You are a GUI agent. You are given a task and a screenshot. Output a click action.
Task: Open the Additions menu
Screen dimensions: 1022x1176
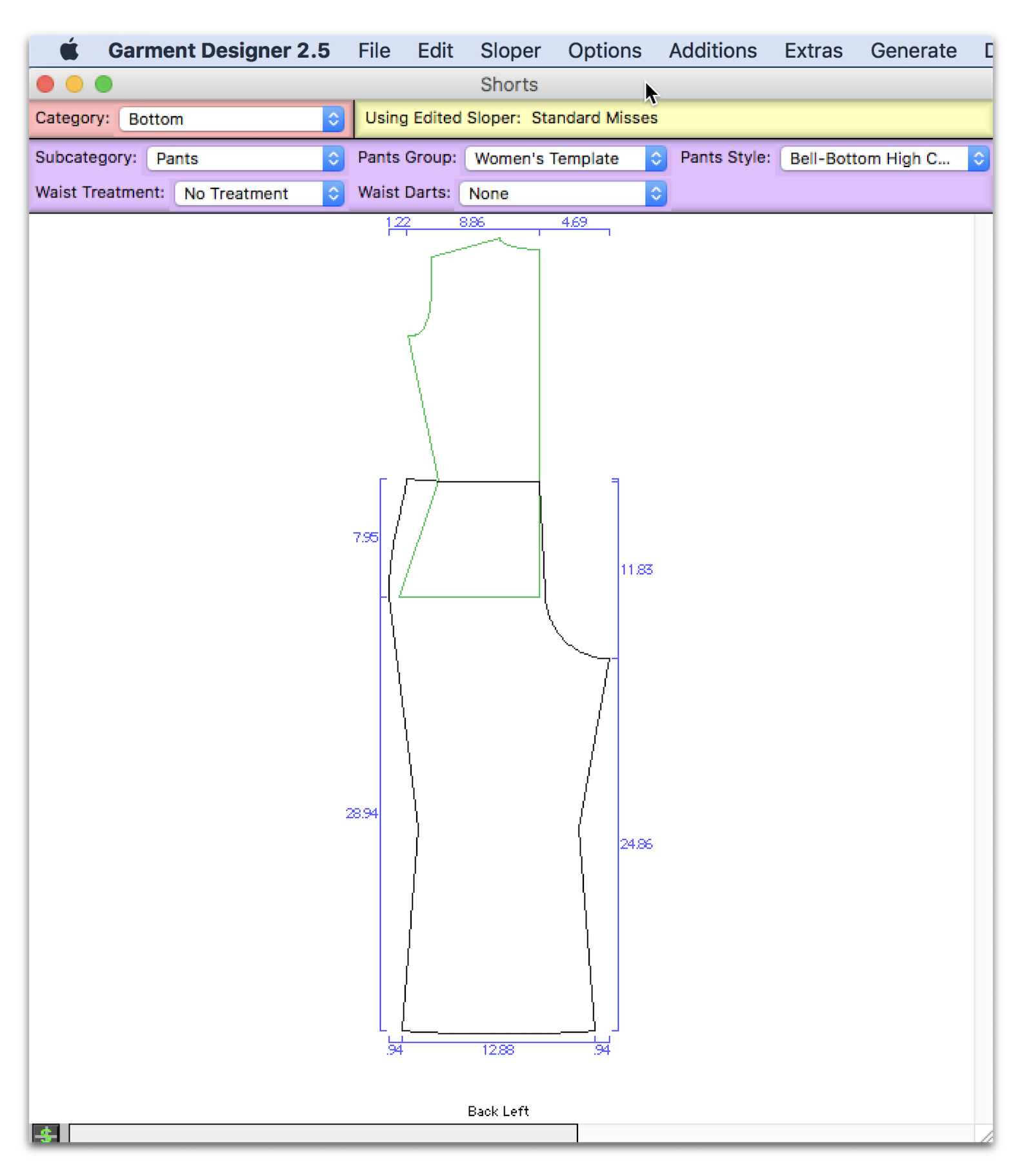click(x=712, y=50)
